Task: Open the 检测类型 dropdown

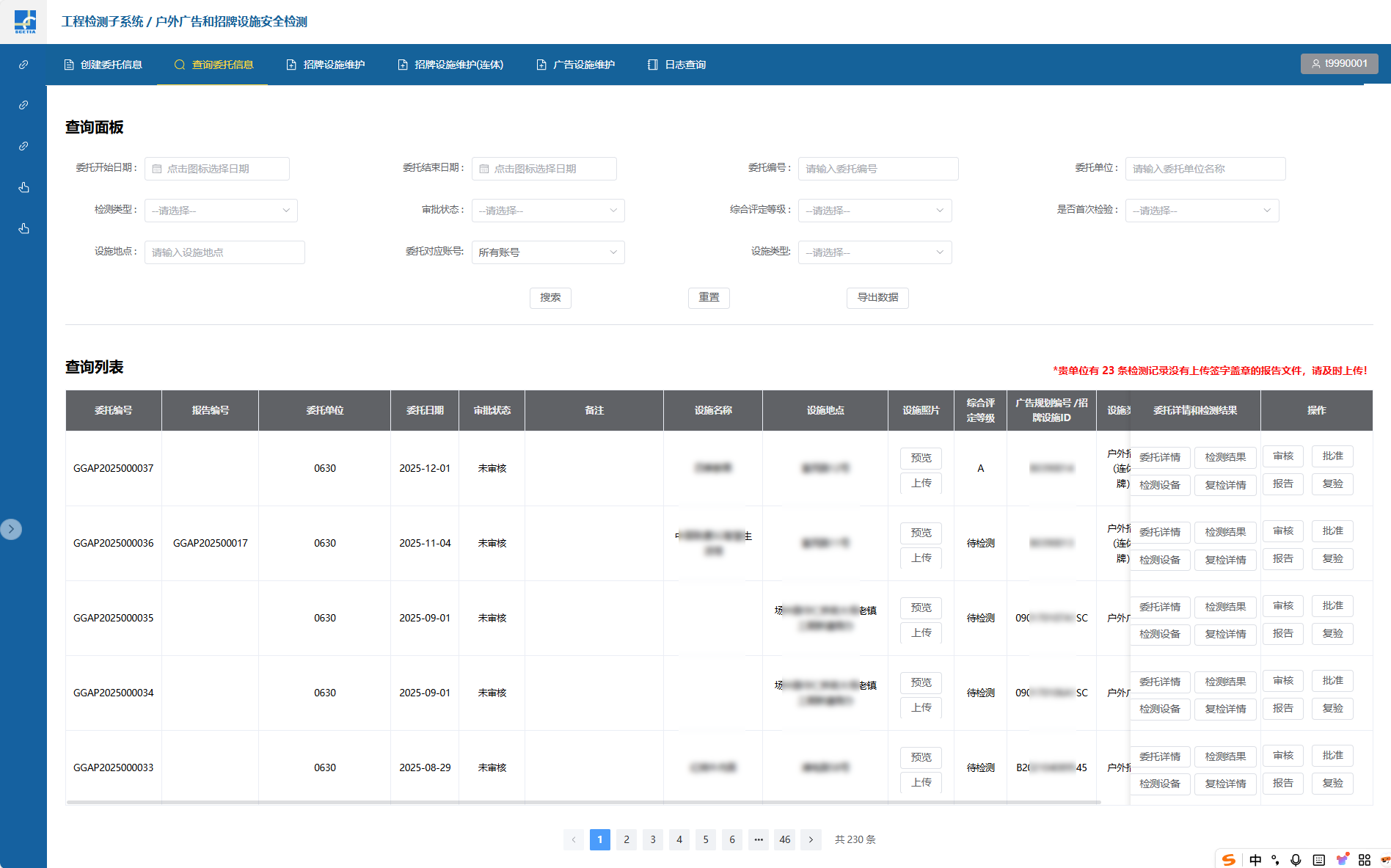Action: pos(221,211)
